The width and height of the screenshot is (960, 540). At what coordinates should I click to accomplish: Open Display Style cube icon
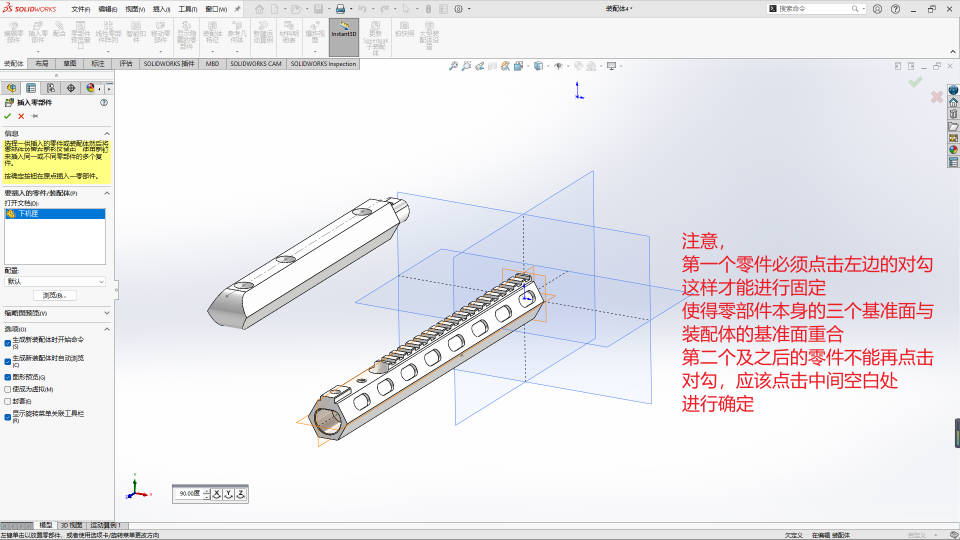click(x=538, y=66)
